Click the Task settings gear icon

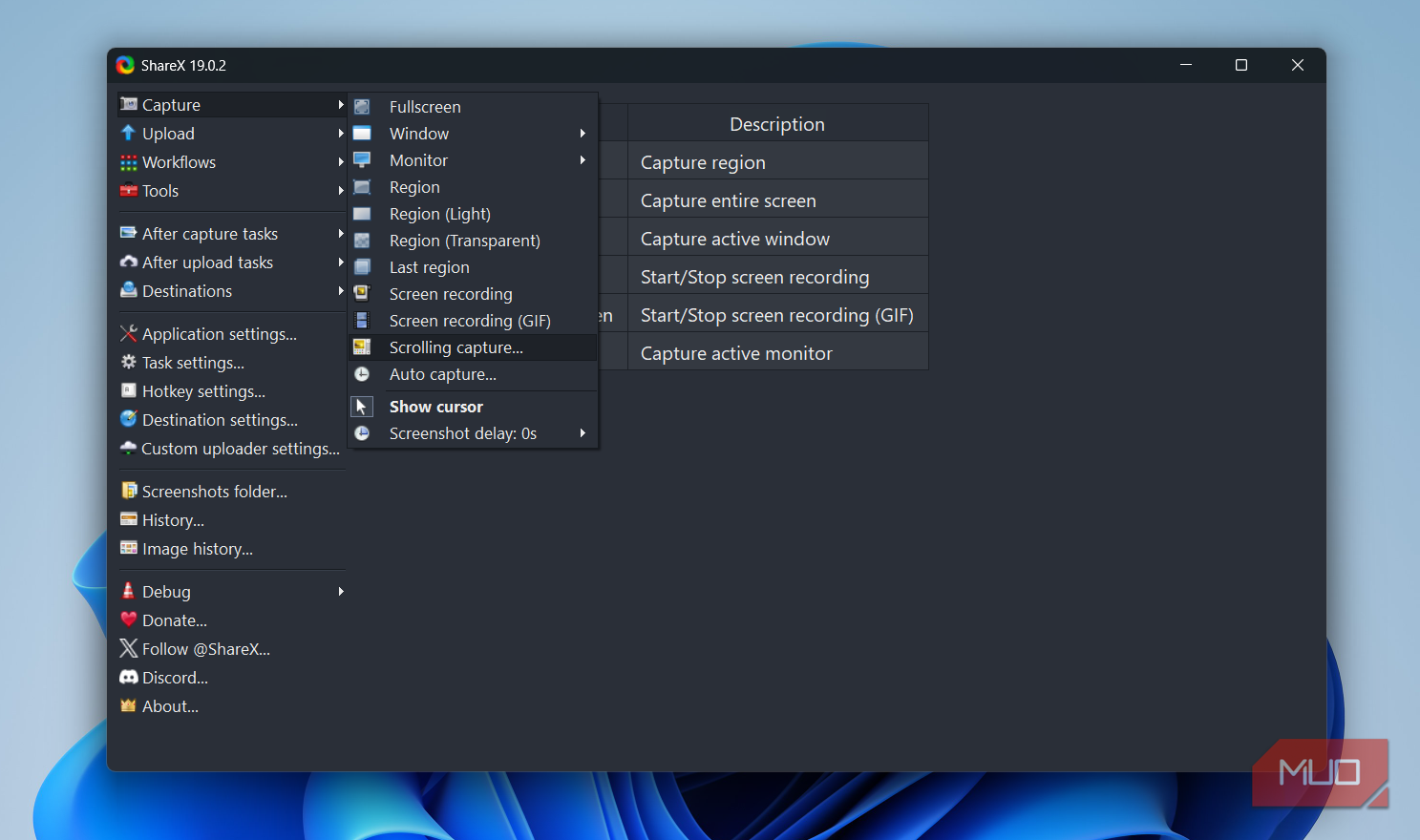128,362
